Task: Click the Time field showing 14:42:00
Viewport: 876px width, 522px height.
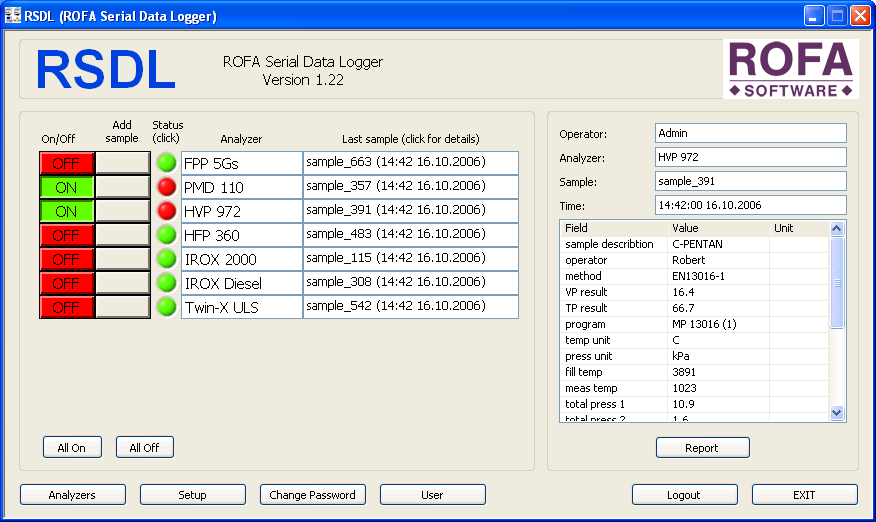Action: [x=751, y=205]
